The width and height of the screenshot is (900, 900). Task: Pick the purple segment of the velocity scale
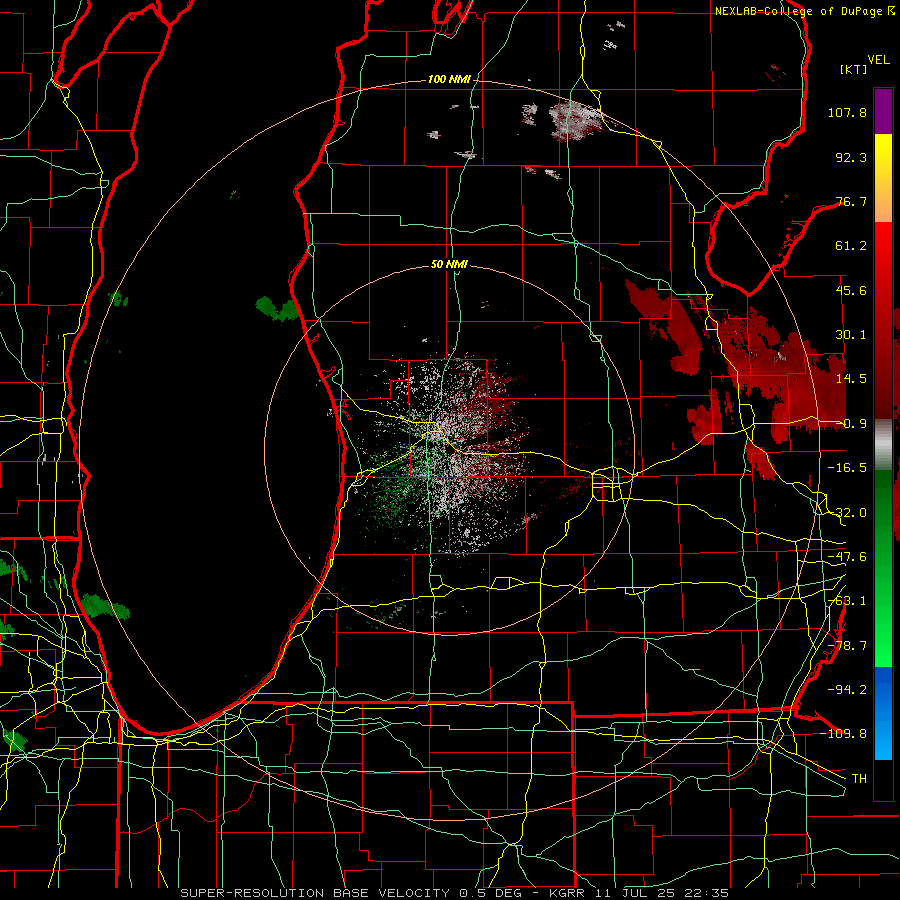click(x=883, y=111)
